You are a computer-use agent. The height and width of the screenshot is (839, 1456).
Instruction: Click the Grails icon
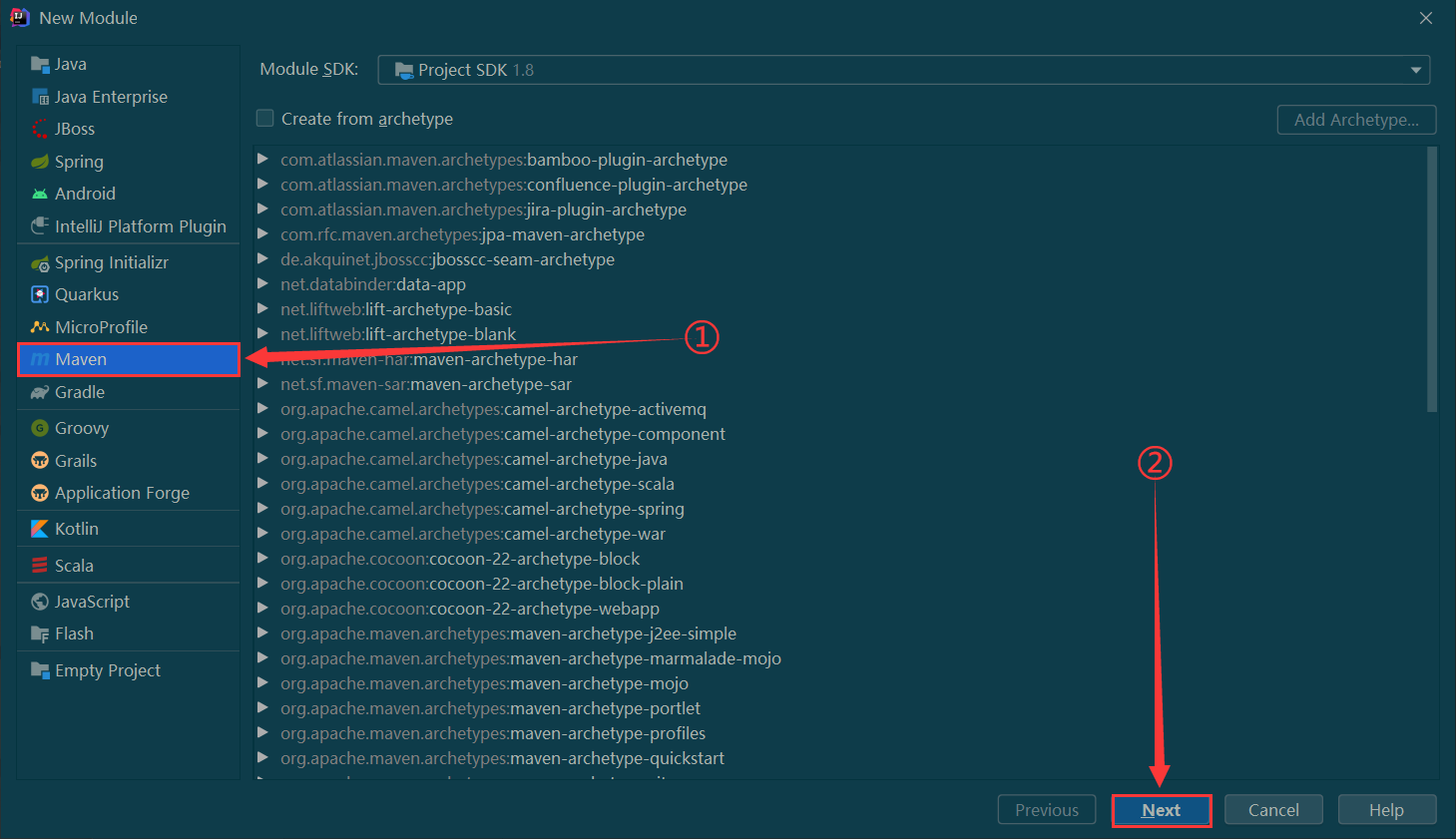40,461
